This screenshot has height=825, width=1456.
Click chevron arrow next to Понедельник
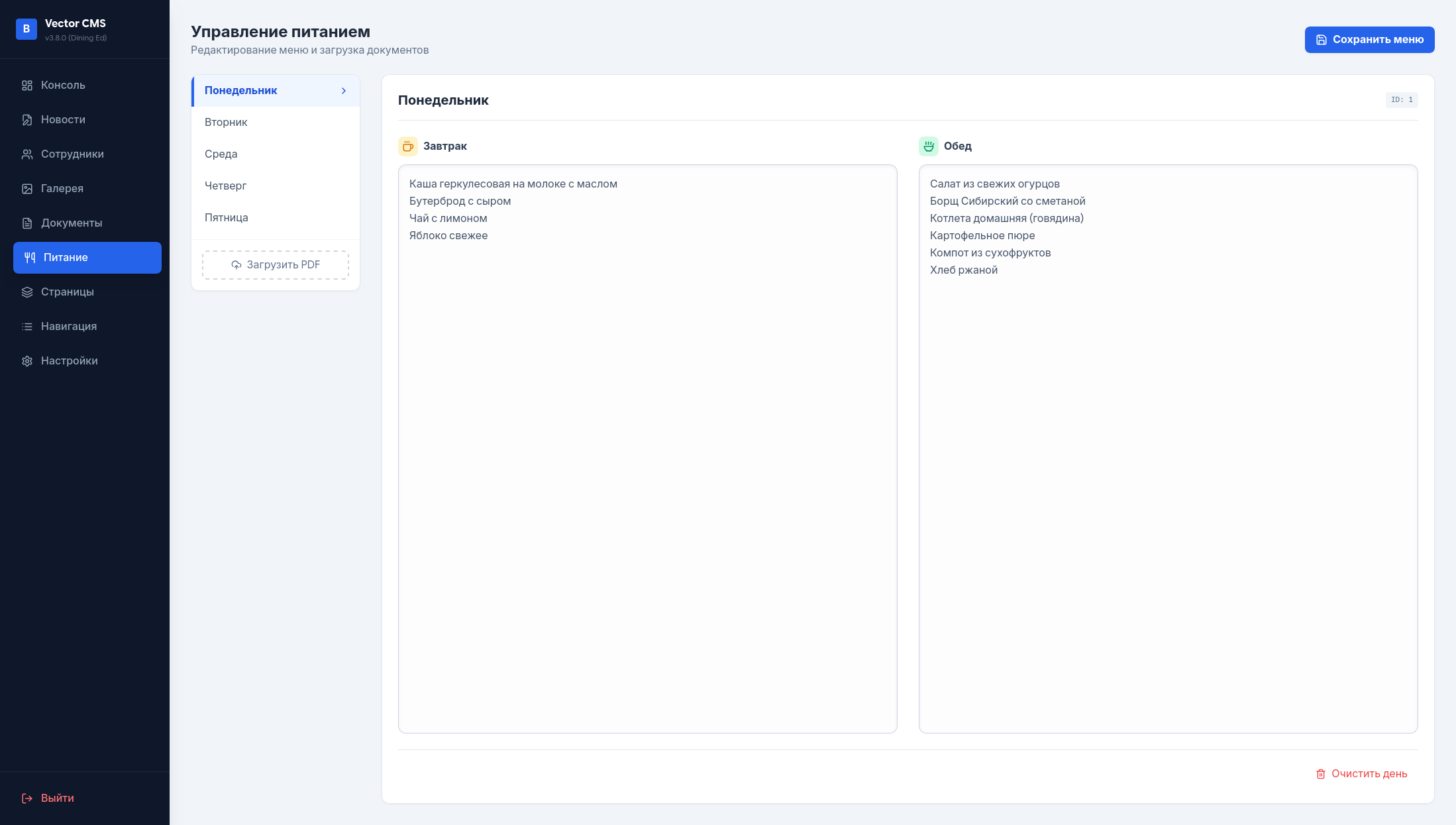point(344,91)
